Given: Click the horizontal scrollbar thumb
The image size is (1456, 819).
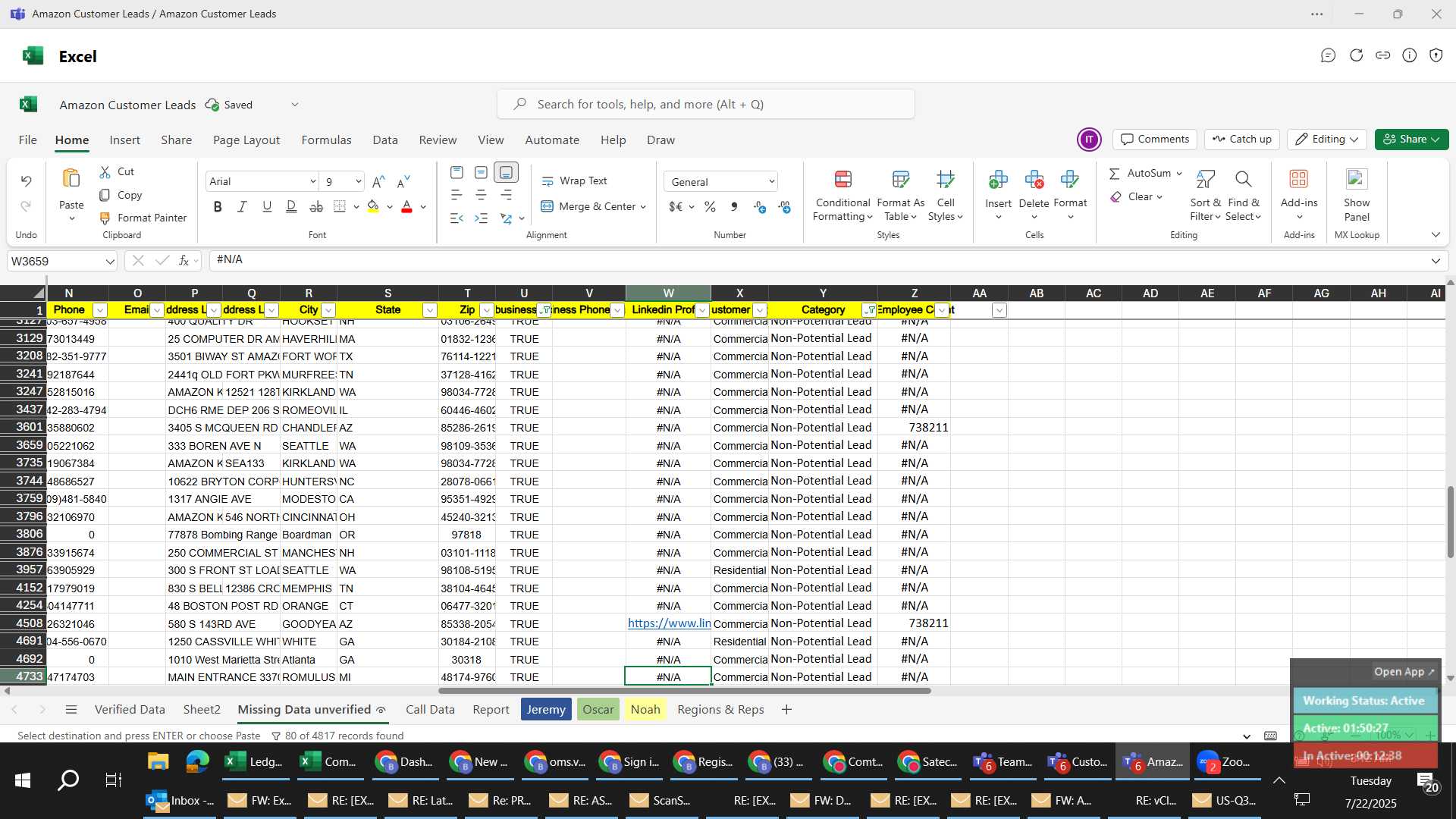Looking at the screenshot, I should coord(684,691).
